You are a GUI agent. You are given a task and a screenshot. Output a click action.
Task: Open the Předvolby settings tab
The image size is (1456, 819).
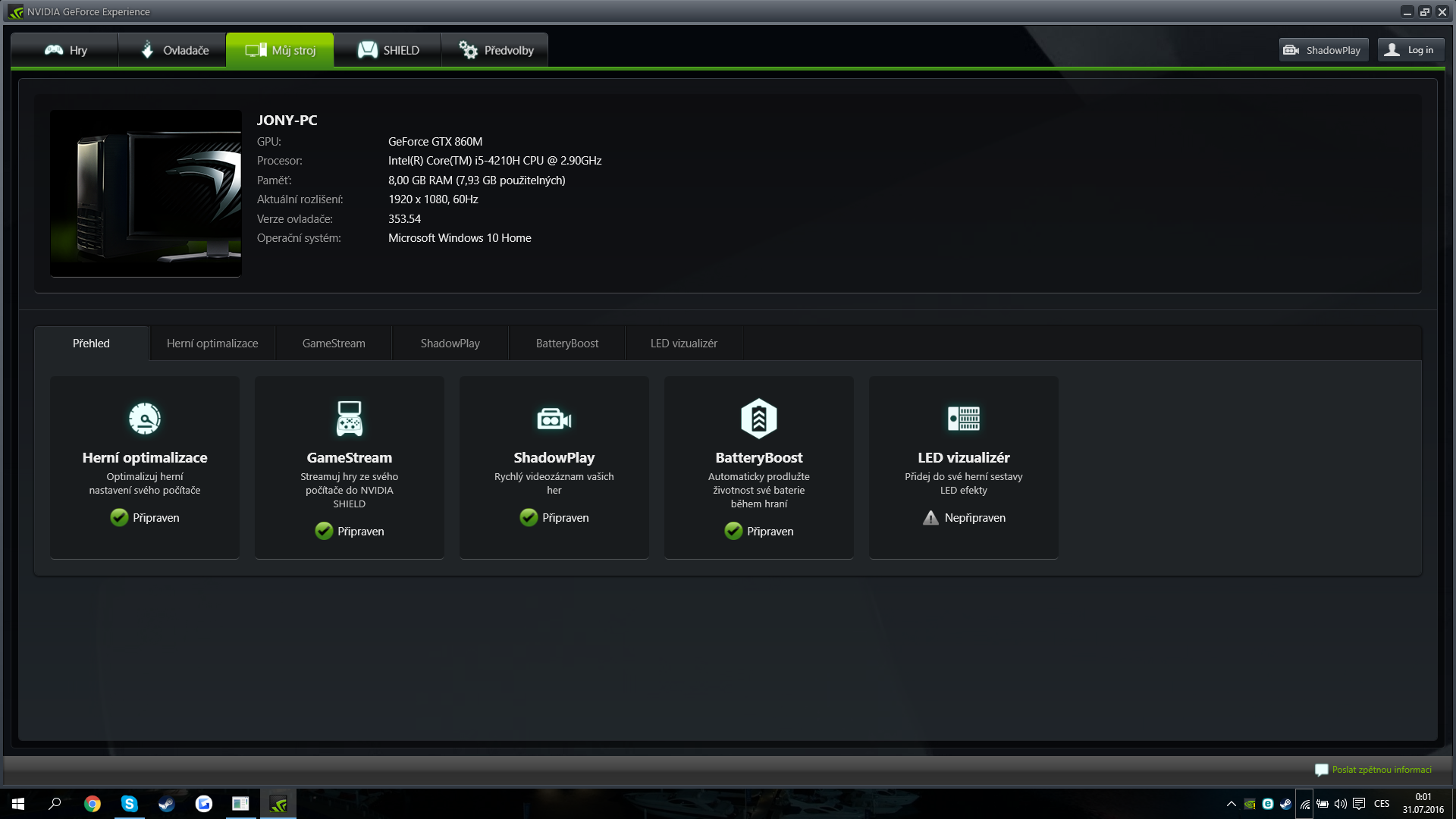point(495,50)
